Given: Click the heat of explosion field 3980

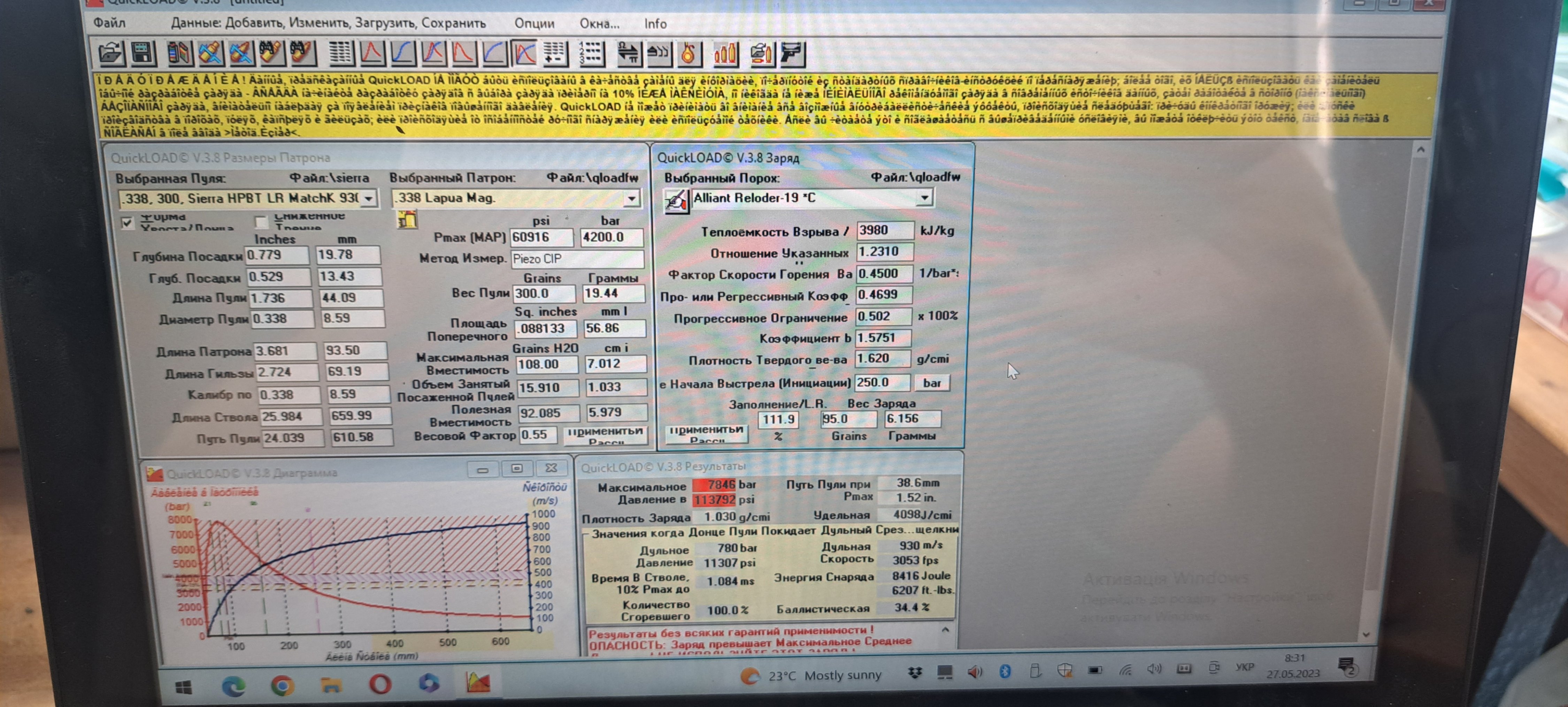Looking at the screenshot, I should (885, 230).
